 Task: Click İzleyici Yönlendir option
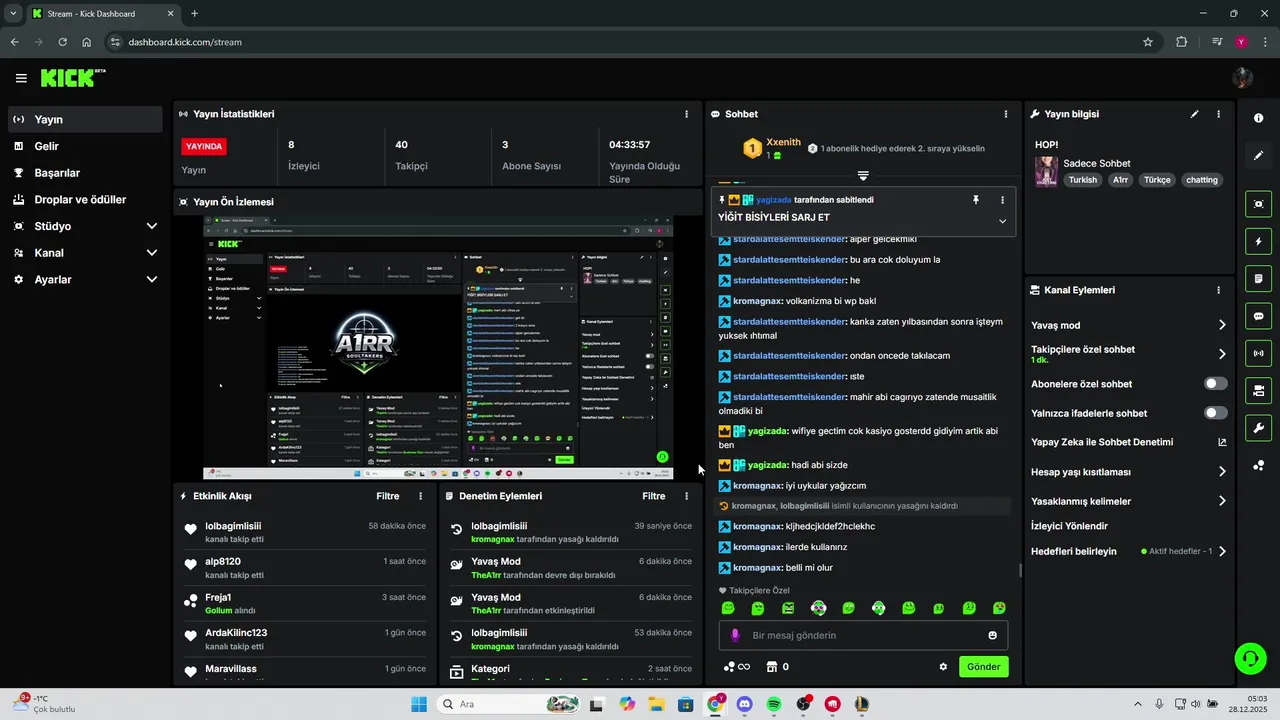tap(1069, 526)
